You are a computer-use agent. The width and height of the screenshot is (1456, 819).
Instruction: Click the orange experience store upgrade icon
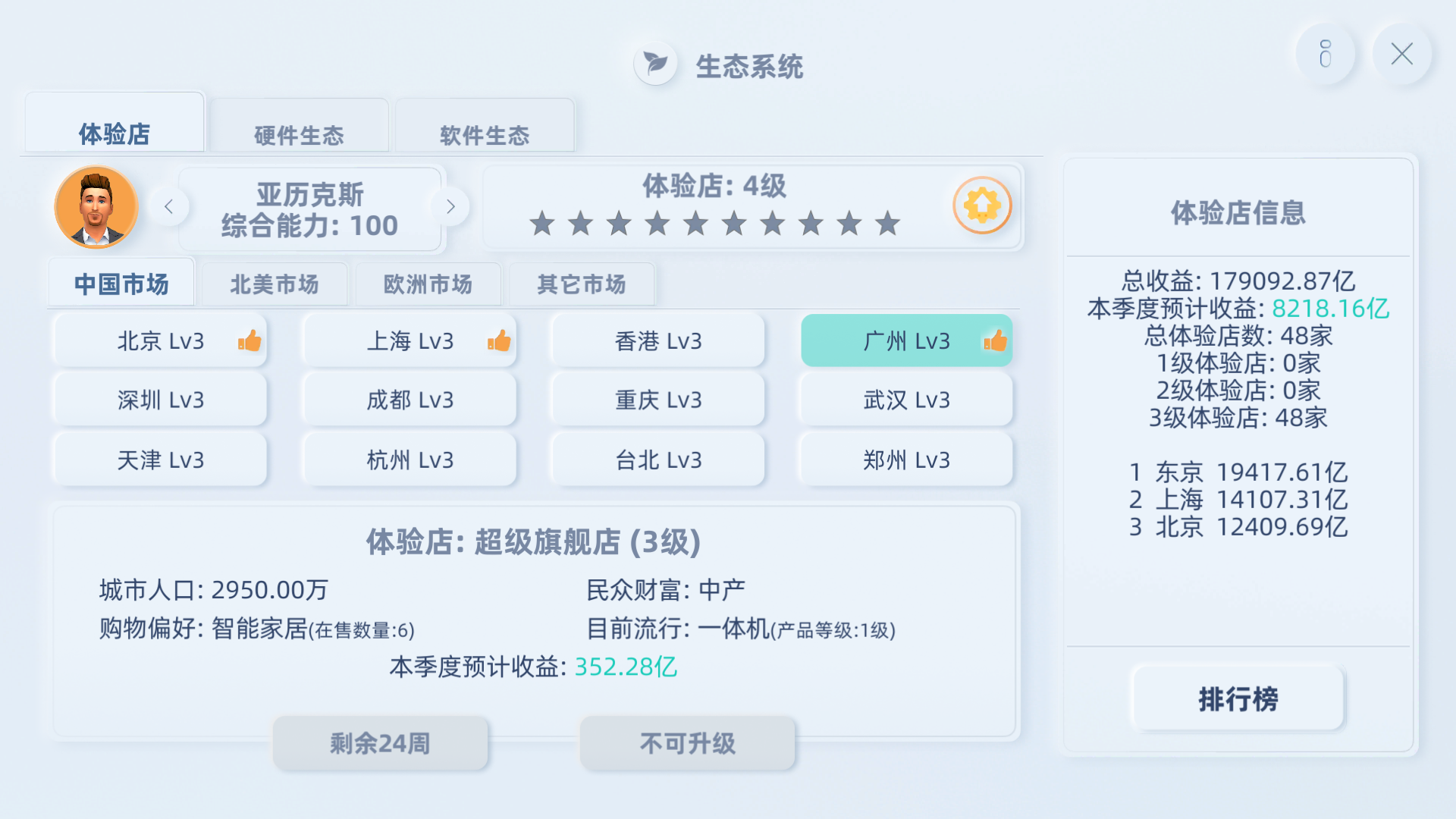[x=982, y=206]
